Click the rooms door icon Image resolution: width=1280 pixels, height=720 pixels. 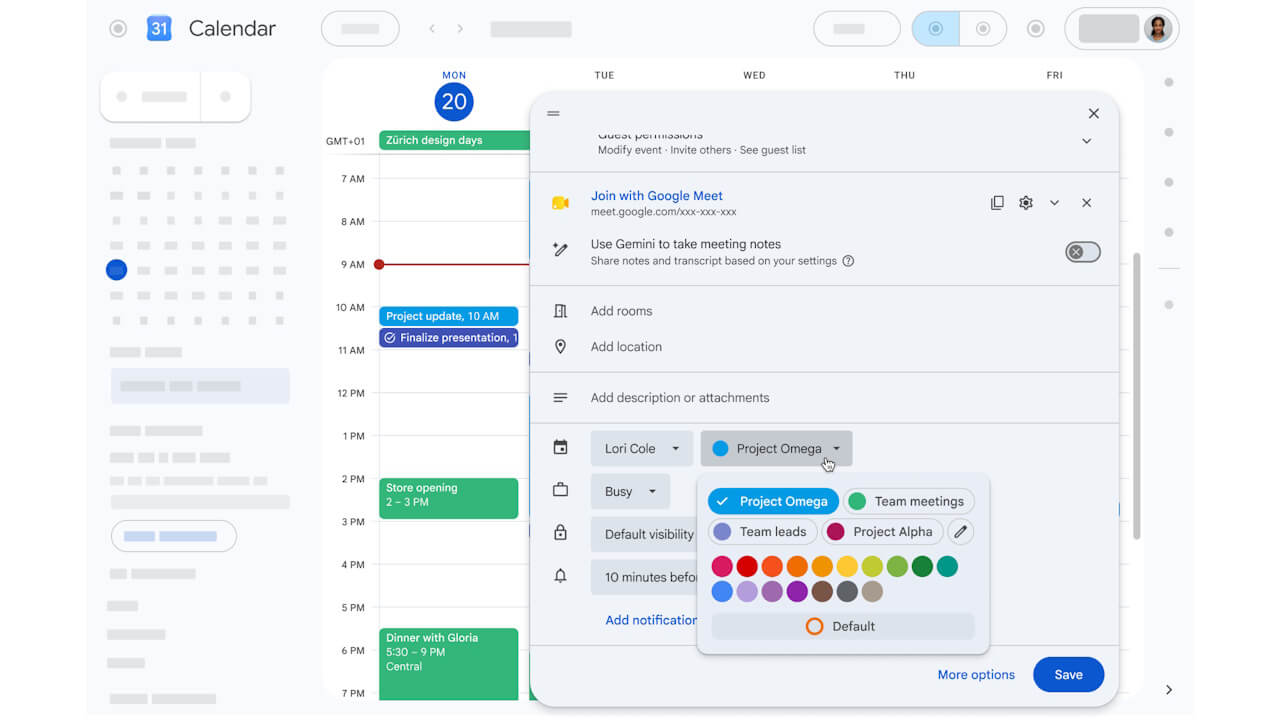[x=560, y=311]
